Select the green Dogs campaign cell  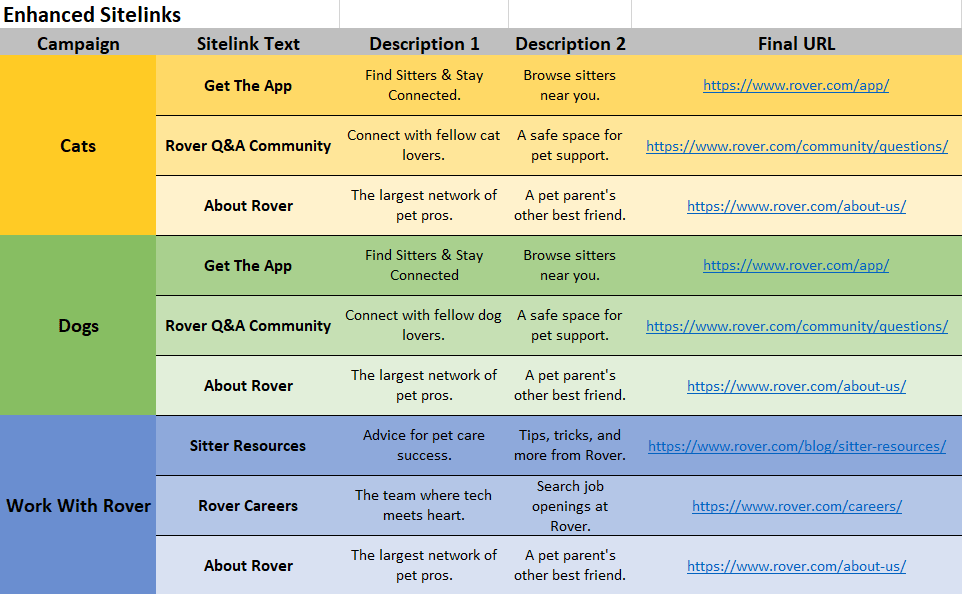pyautogui.click(x=78, y=326)
